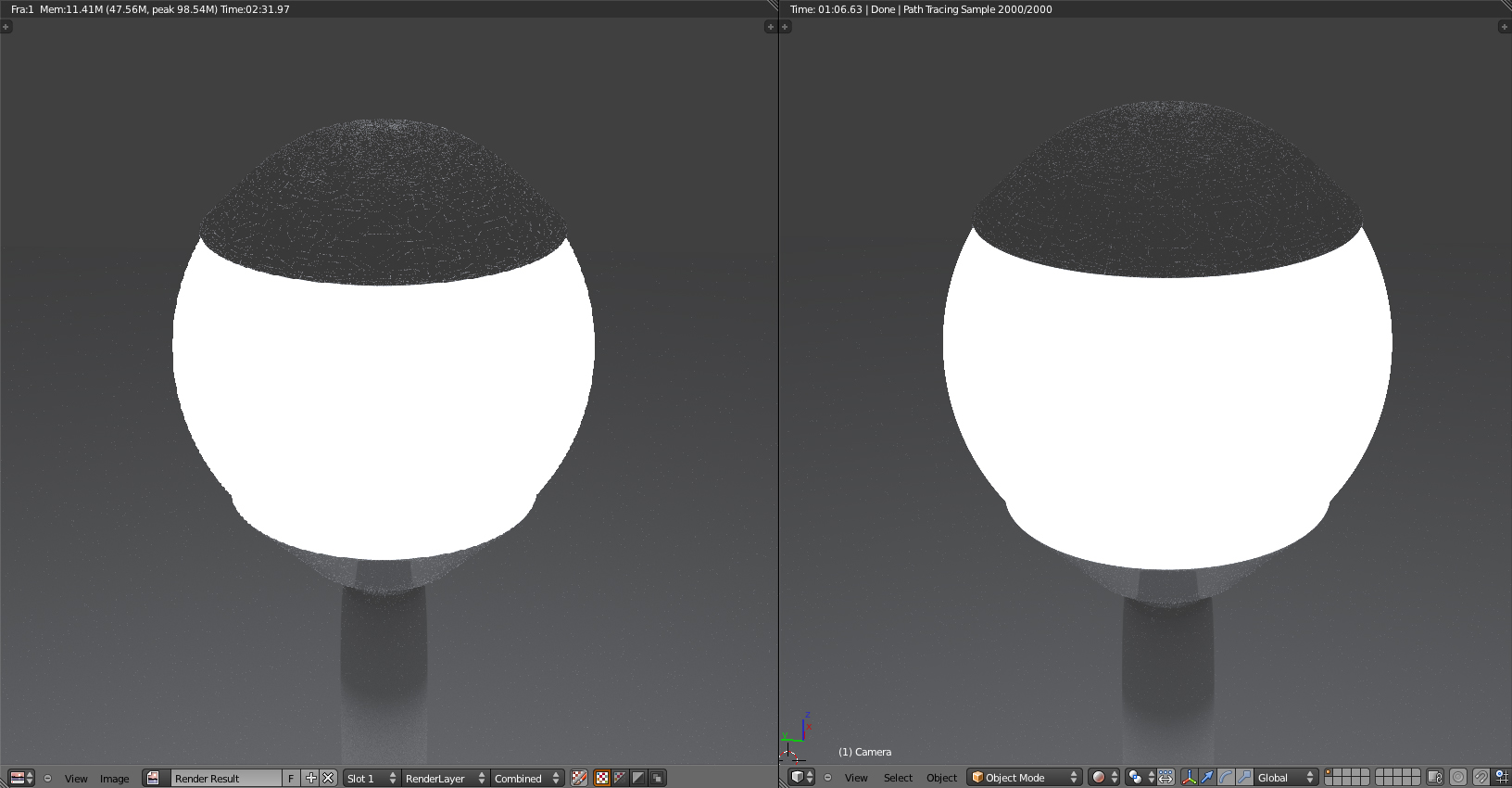Open the Select menu
The height and width of the screenshot is (788, 1512).
[x=898, y=778]
